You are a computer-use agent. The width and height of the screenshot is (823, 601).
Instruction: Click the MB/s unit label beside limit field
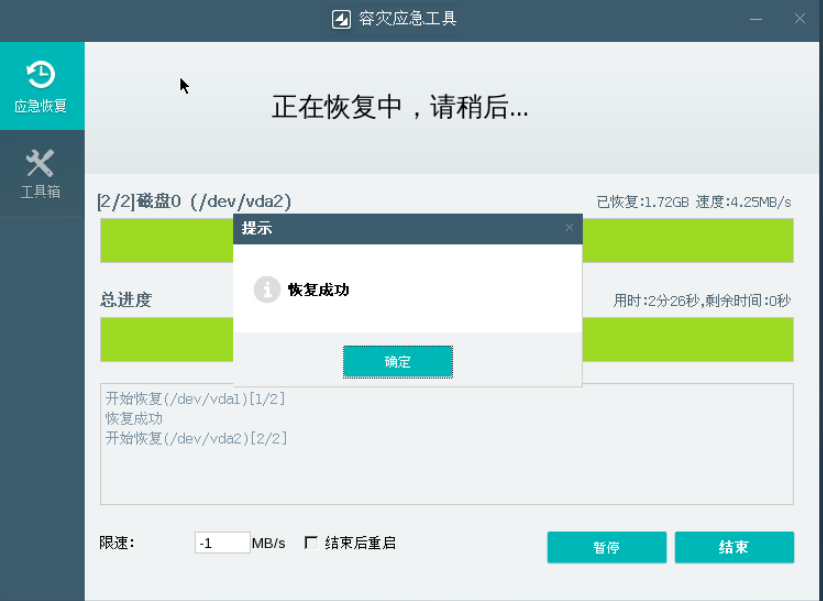point(270,541)
